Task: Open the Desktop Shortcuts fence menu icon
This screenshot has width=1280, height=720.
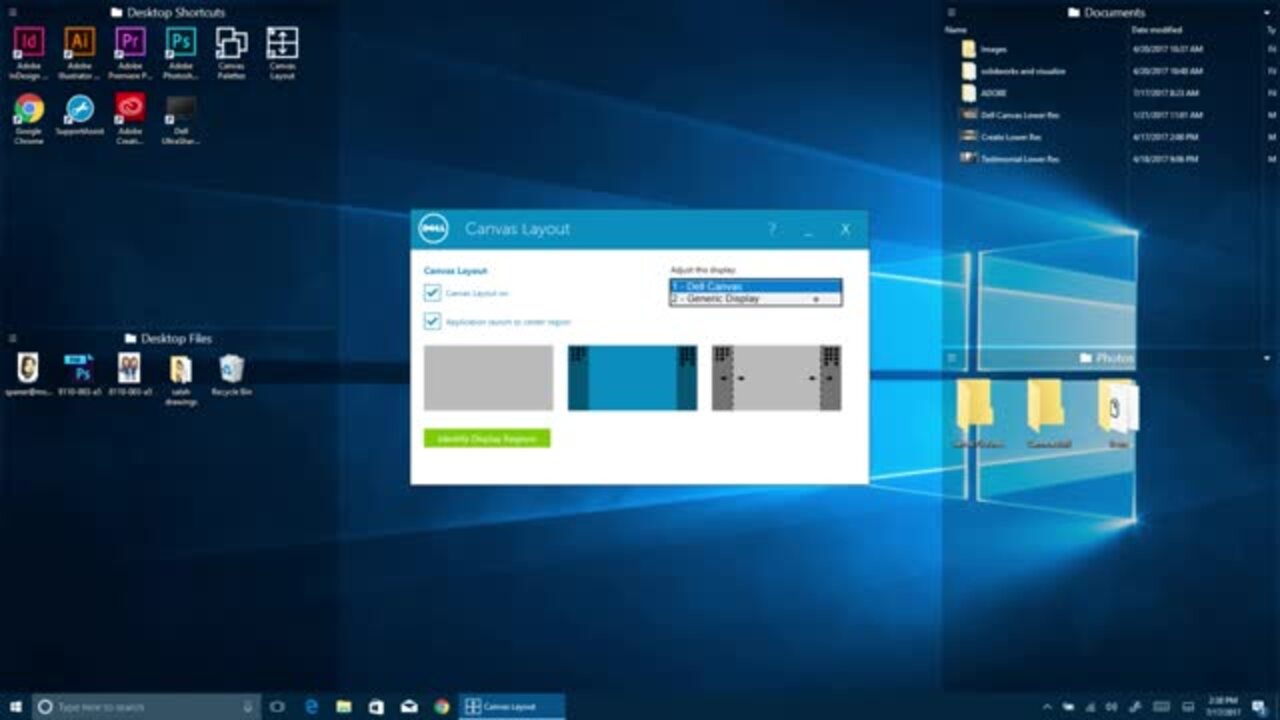Action: [12, 13]
